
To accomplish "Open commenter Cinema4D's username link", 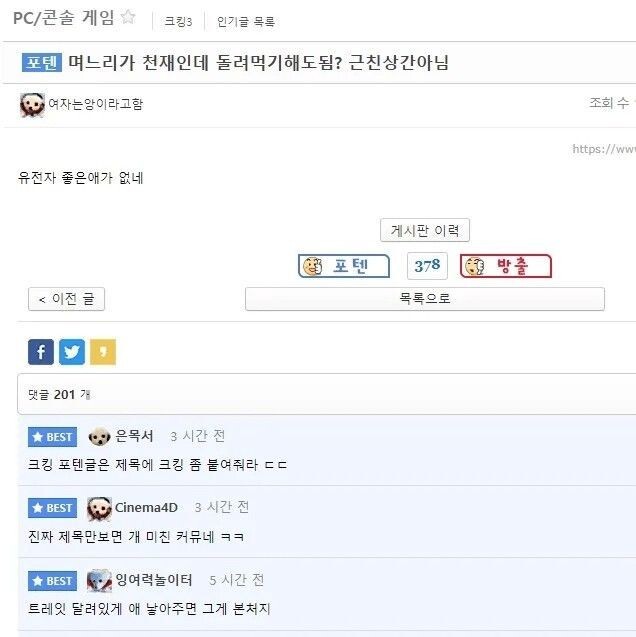I will coord(146,508).
